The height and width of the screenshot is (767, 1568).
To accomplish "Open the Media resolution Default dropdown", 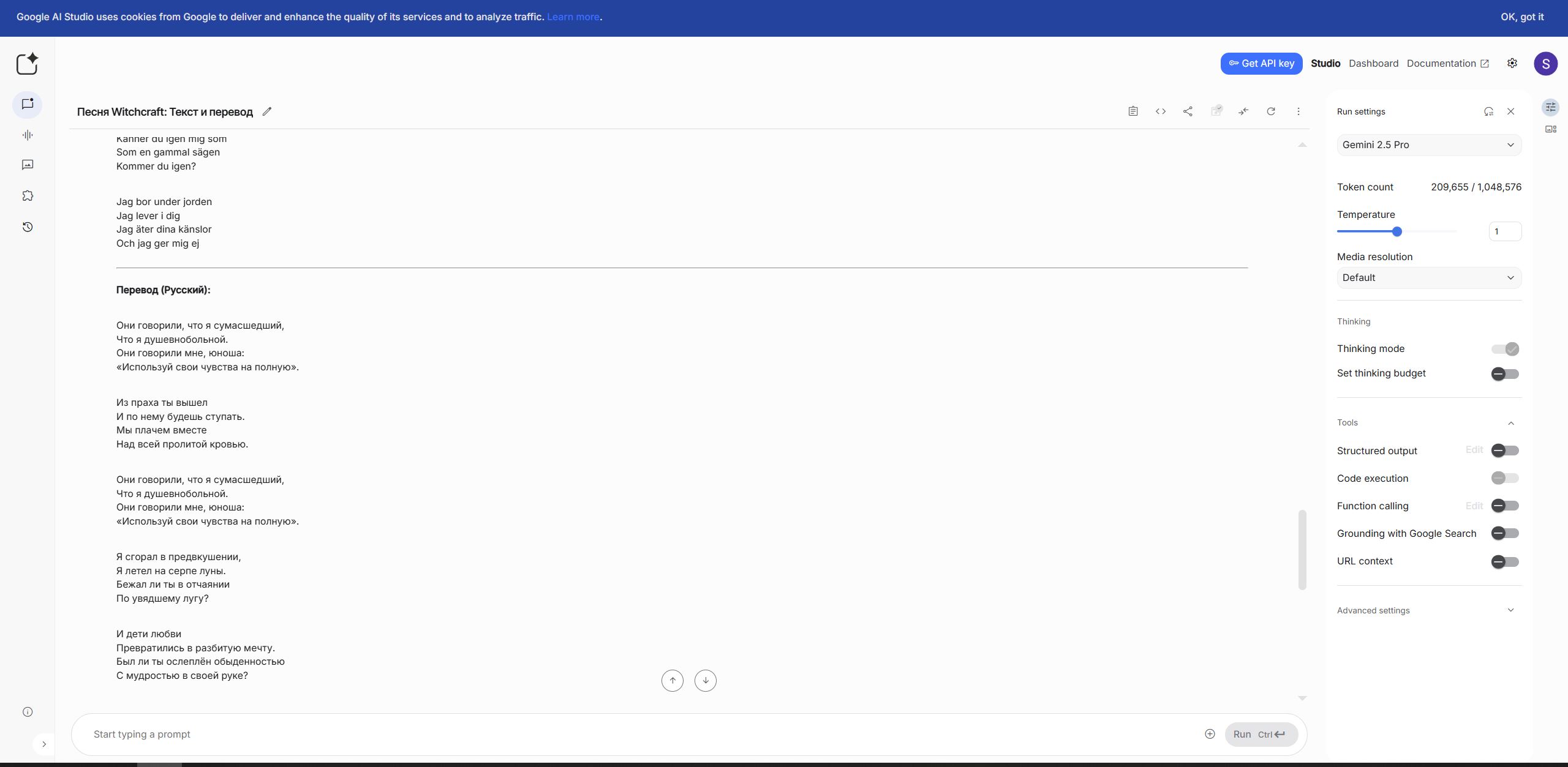I will point(1428,278).
